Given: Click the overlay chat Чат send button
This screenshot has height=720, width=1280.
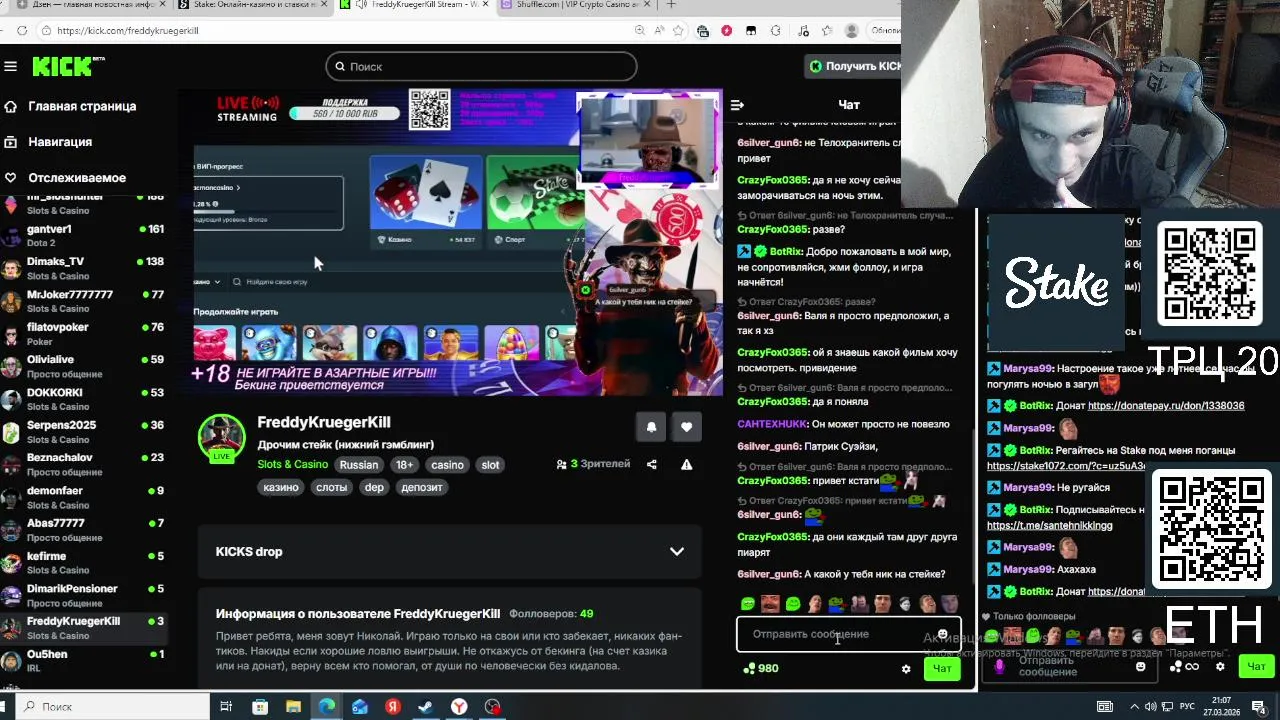Looking at the screenshot, I should click(x=1256, y=667).
